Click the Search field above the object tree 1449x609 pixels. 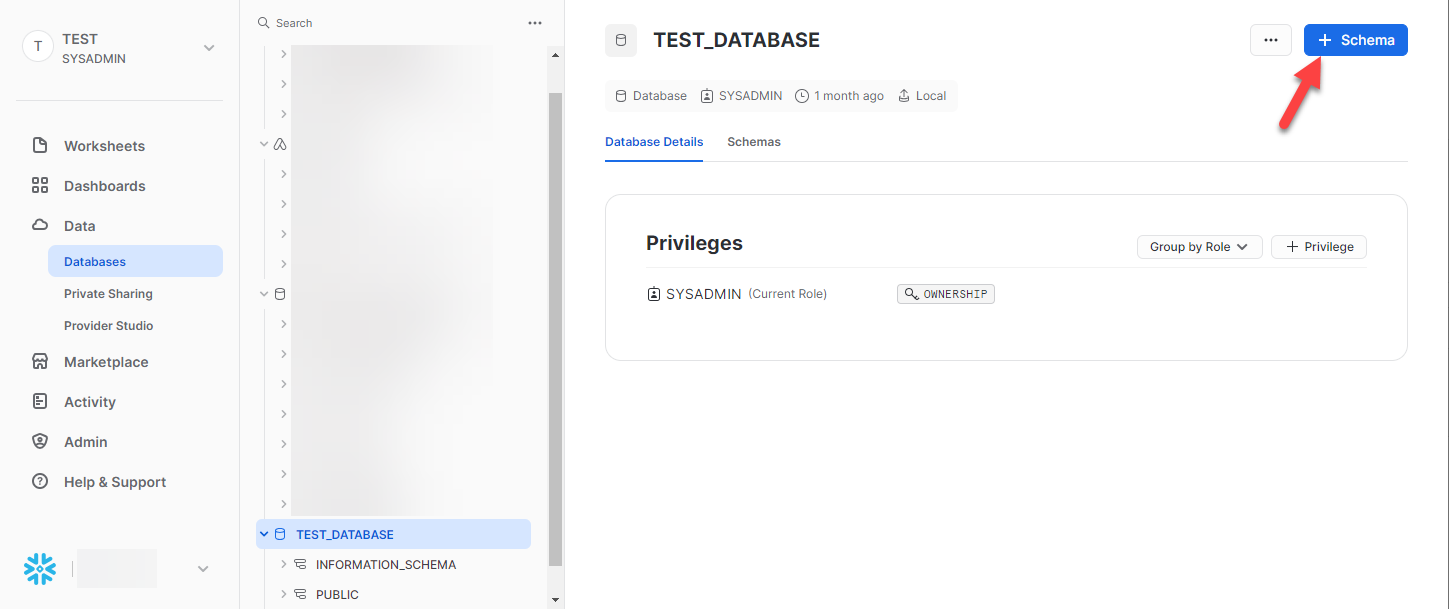coord(295,22)
